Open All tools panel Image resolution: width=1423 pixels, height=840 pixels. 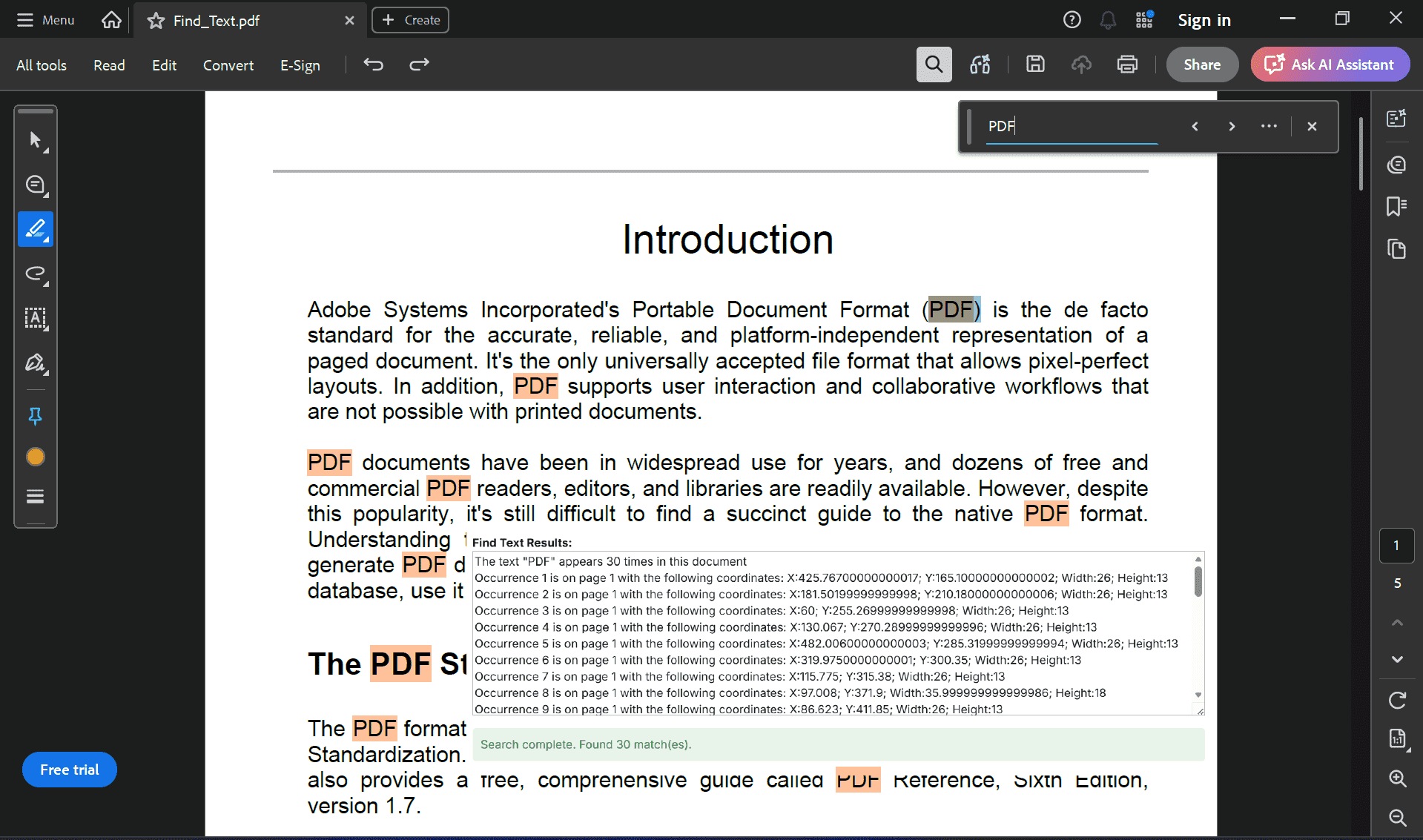click(x=42, y=65)
